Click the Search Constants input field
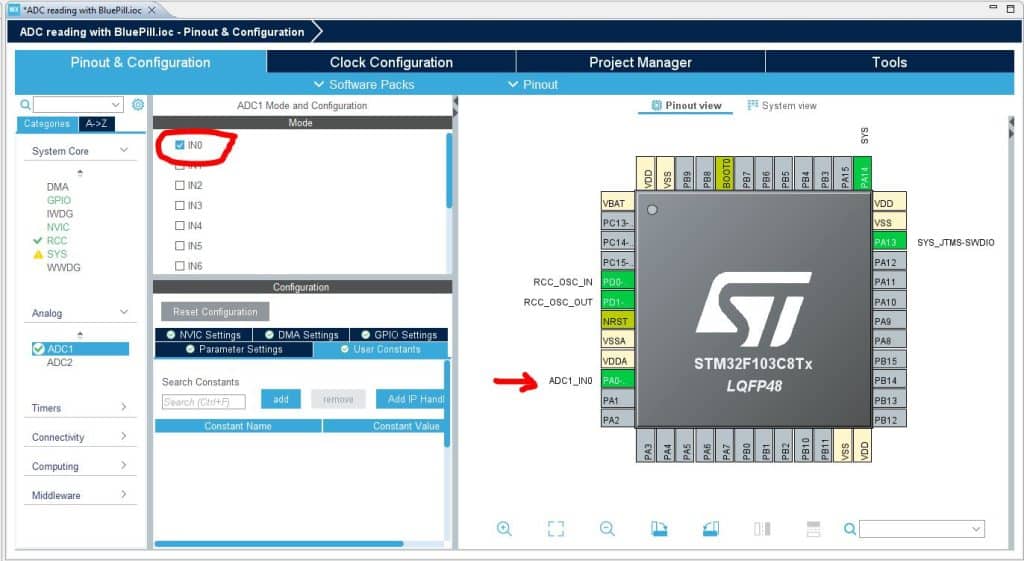Viewport: 1024px width, 561px height. [x=204, y=402]
